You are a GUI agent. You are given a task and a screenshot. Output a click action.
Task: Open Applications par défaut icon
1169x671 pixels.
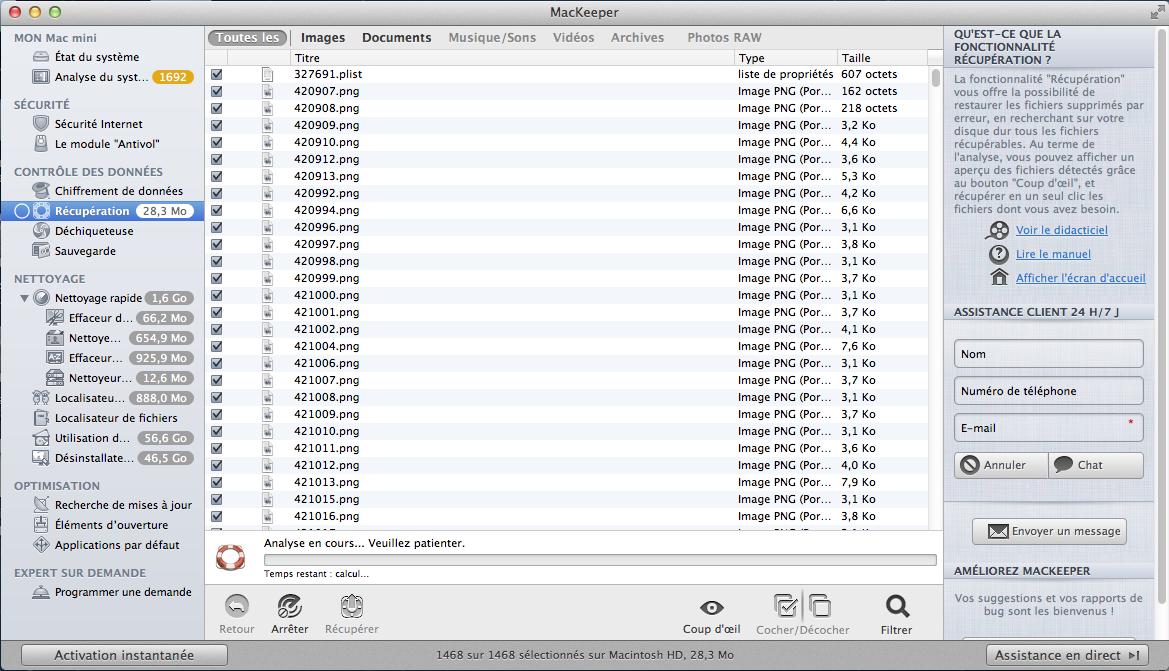[41, 545]
